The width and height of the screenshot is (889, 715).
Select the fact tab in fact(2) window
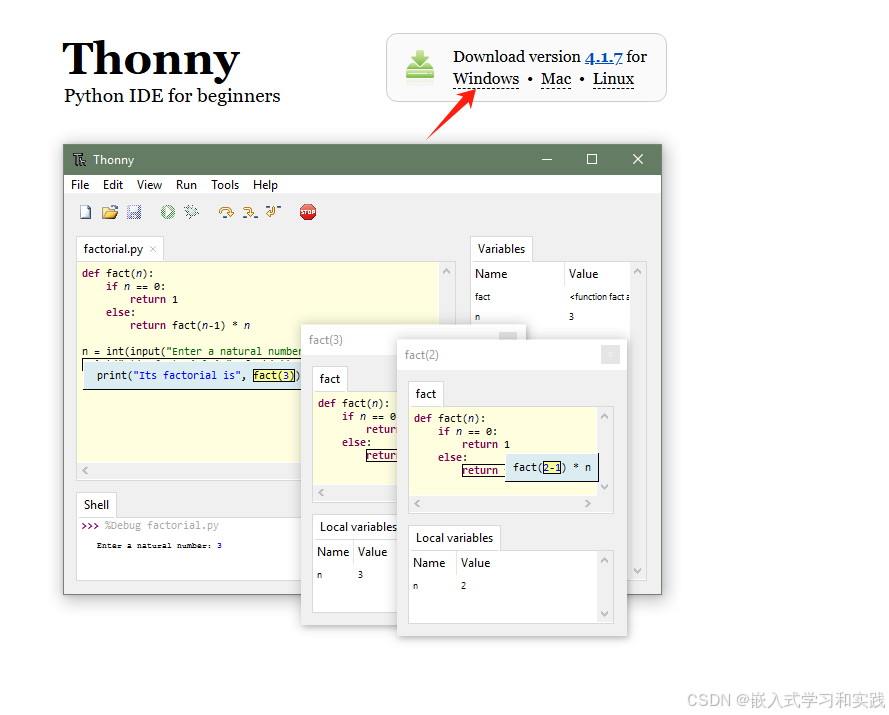pos(426,394)
